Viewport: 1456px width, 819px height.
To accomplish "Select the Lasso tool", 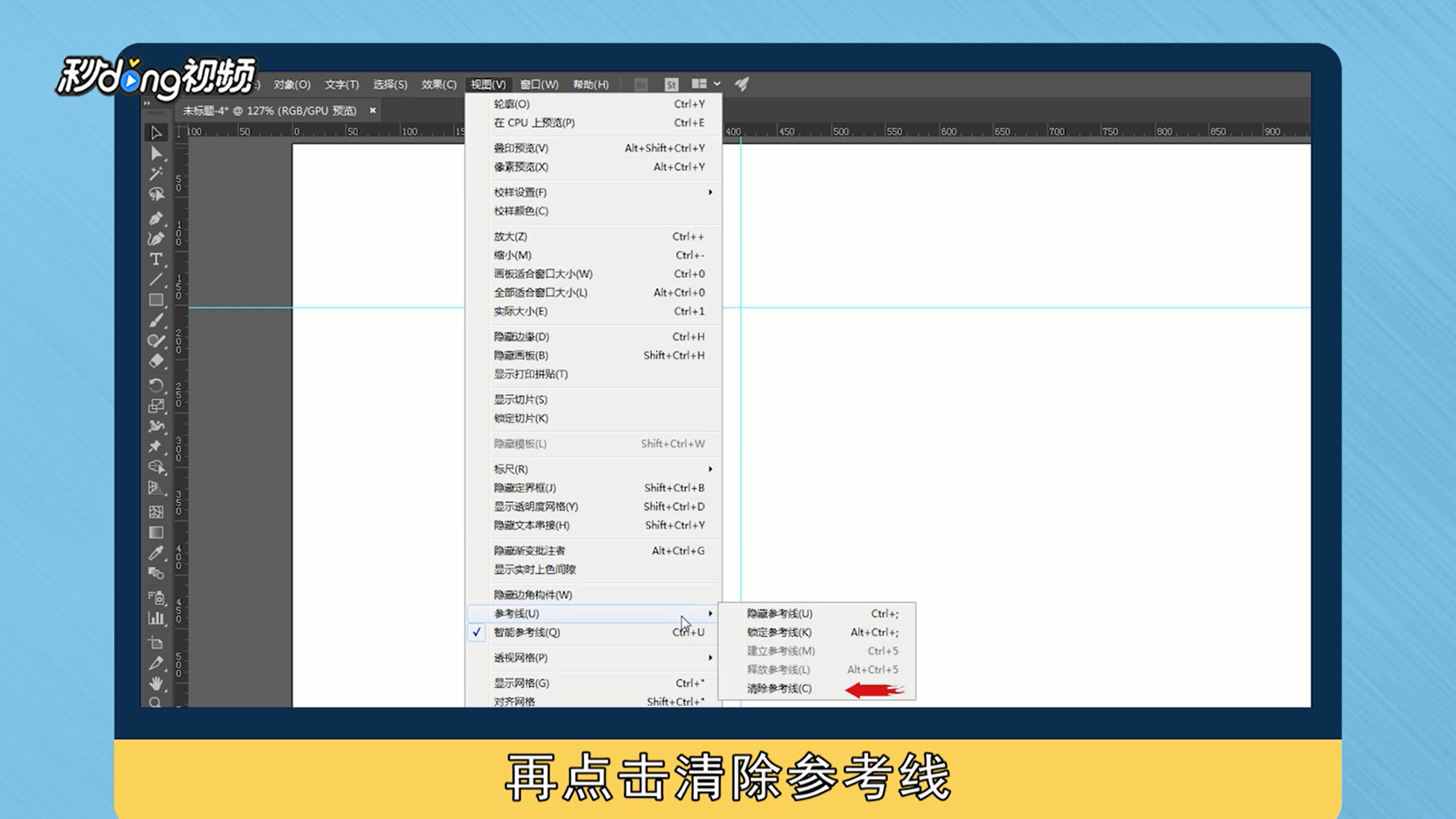I will pyautogui.click(x=156, y=195).
